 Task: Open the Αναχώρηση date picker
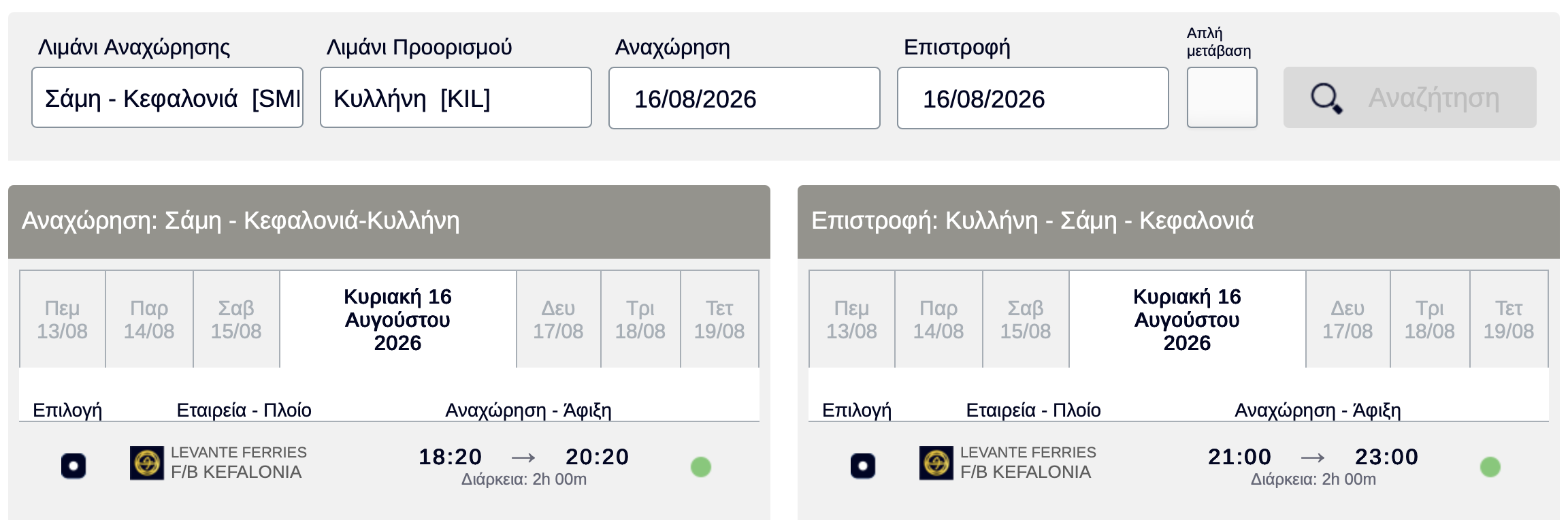tap(745, 98)
